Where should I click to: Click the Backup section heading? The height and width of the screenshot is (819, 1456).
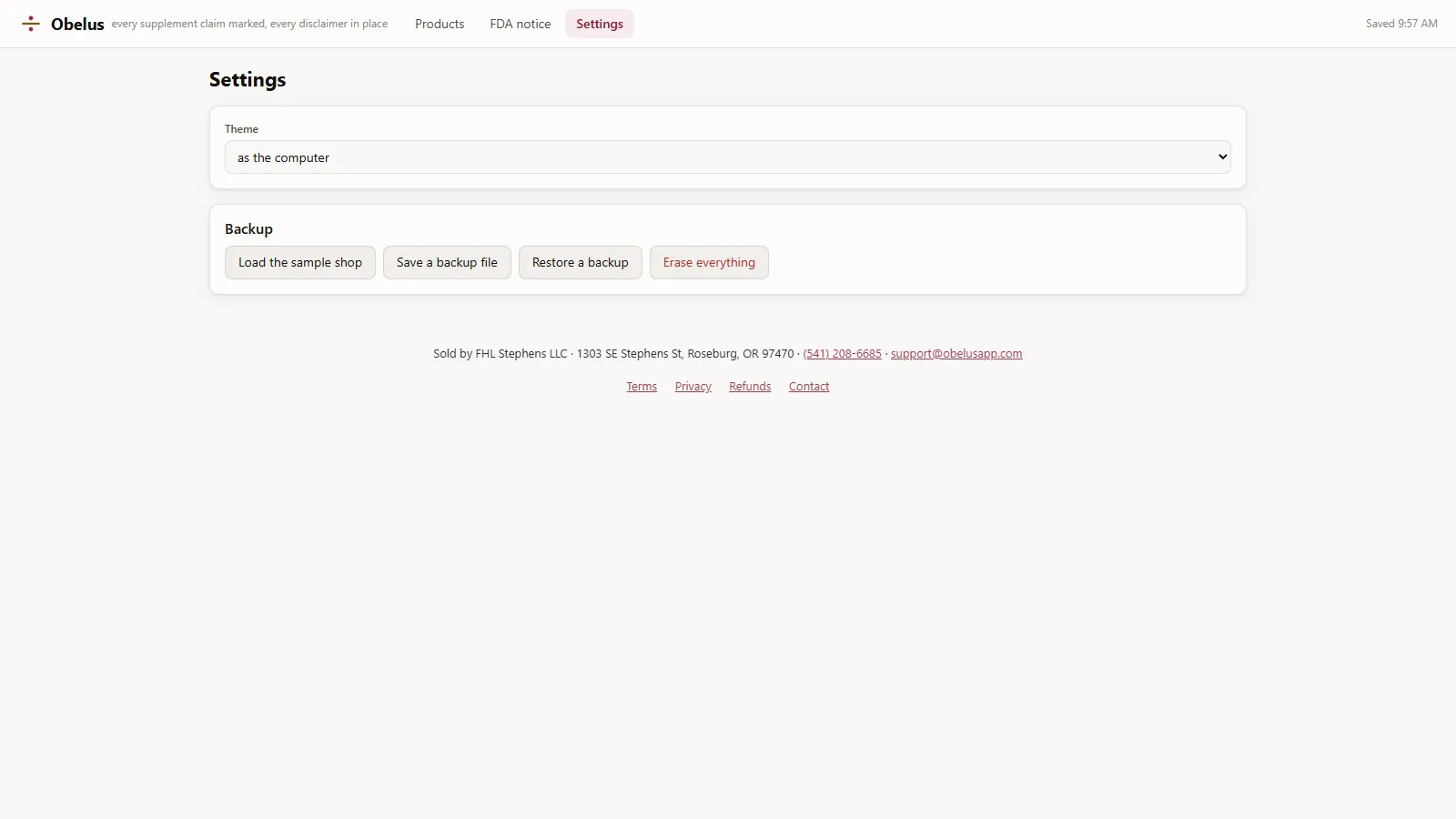click(248, 229)
